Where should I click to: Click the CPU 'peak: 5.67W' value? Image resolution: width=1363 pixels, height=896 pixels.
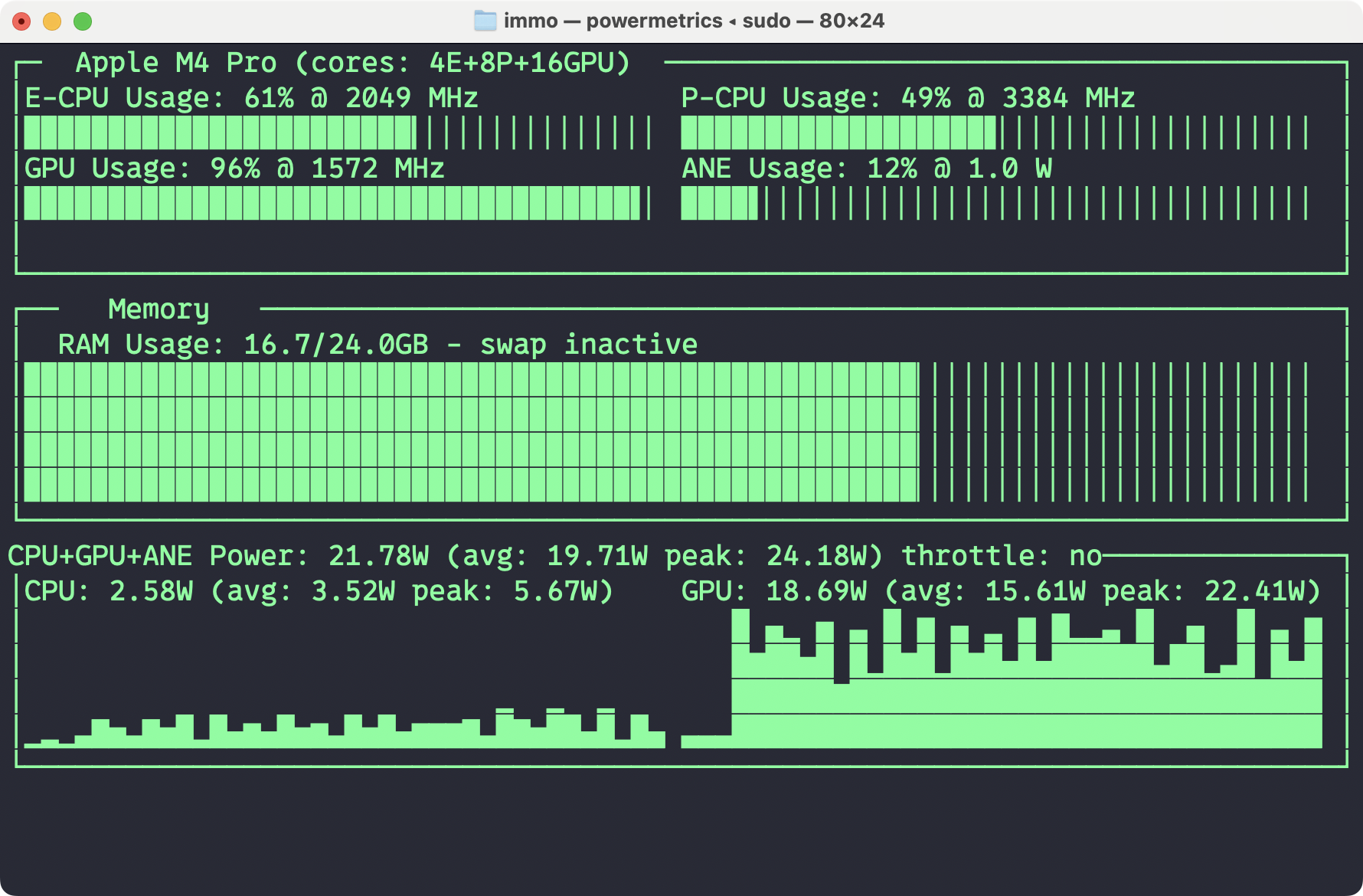click(x=505, y=591)
